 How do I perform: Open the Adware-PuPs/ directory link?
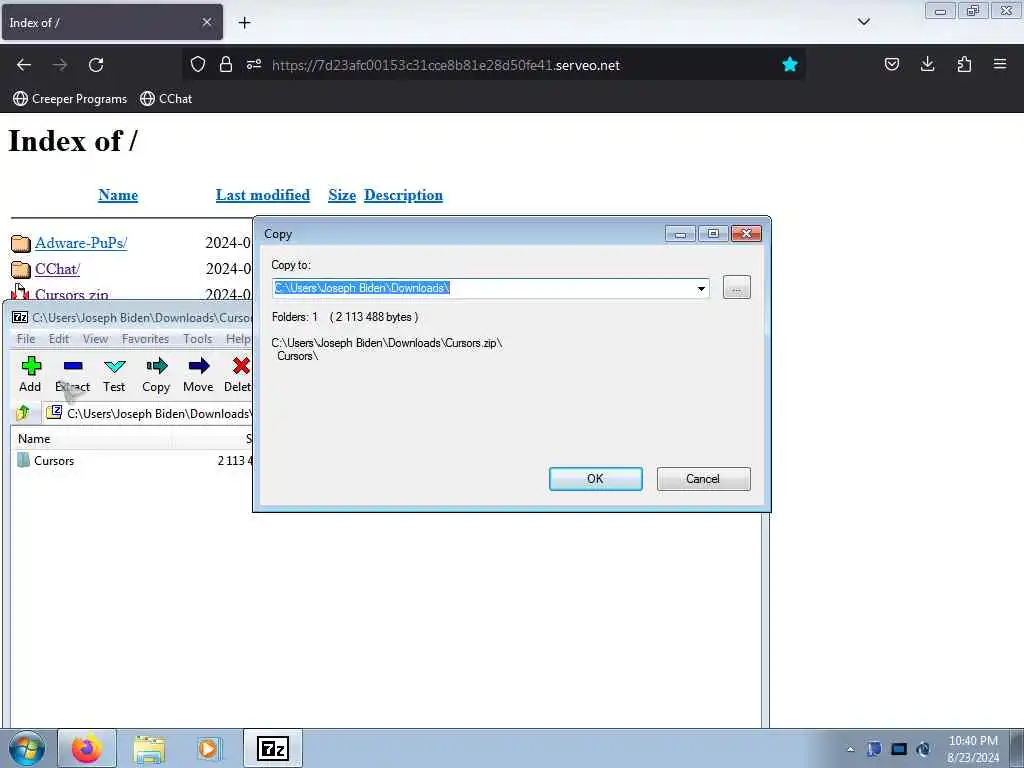(81, 243)
